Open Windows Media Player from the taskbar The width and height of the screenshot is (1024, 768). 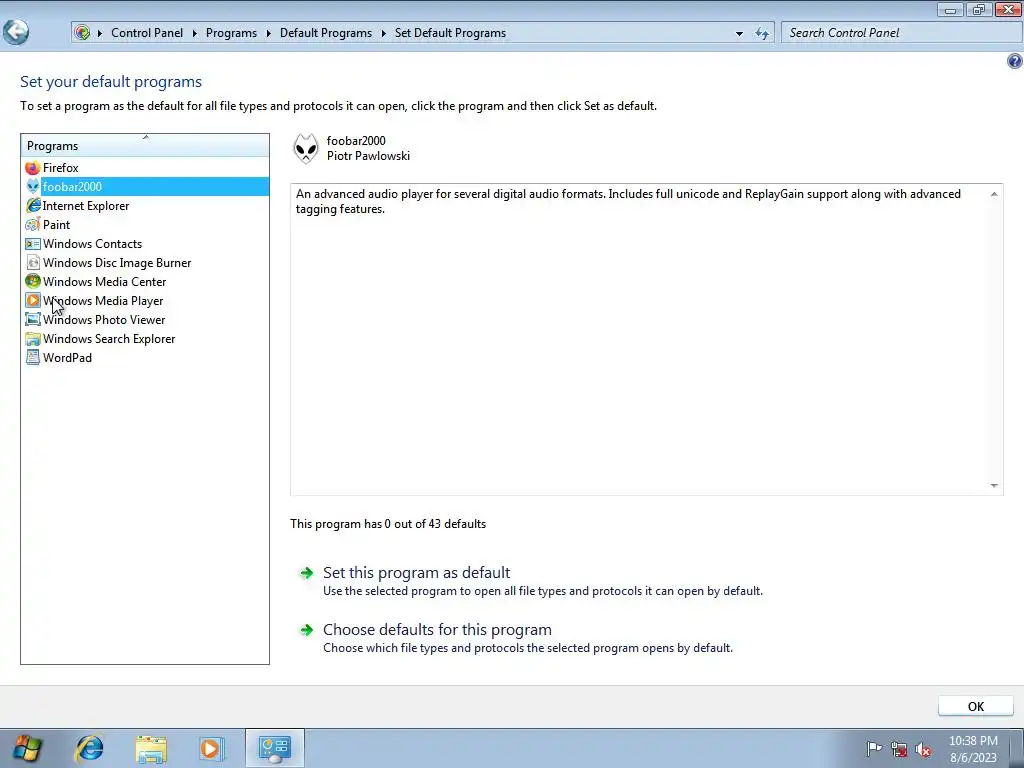pyautogui.click(x=211, y=748)
